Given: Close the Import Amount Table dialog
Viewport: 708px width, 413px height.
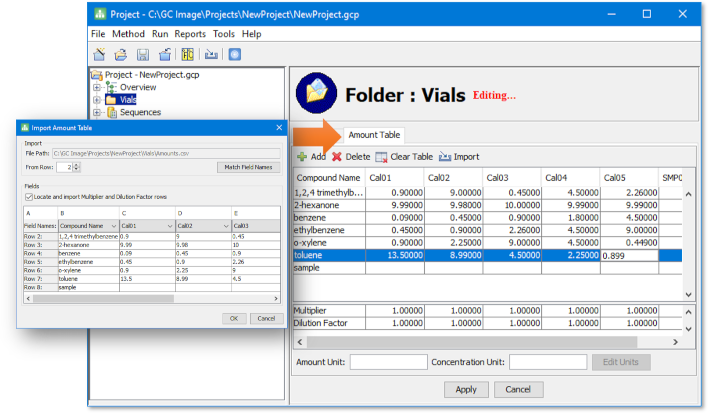Looking at the screenshot, I should tap(279, 128).
